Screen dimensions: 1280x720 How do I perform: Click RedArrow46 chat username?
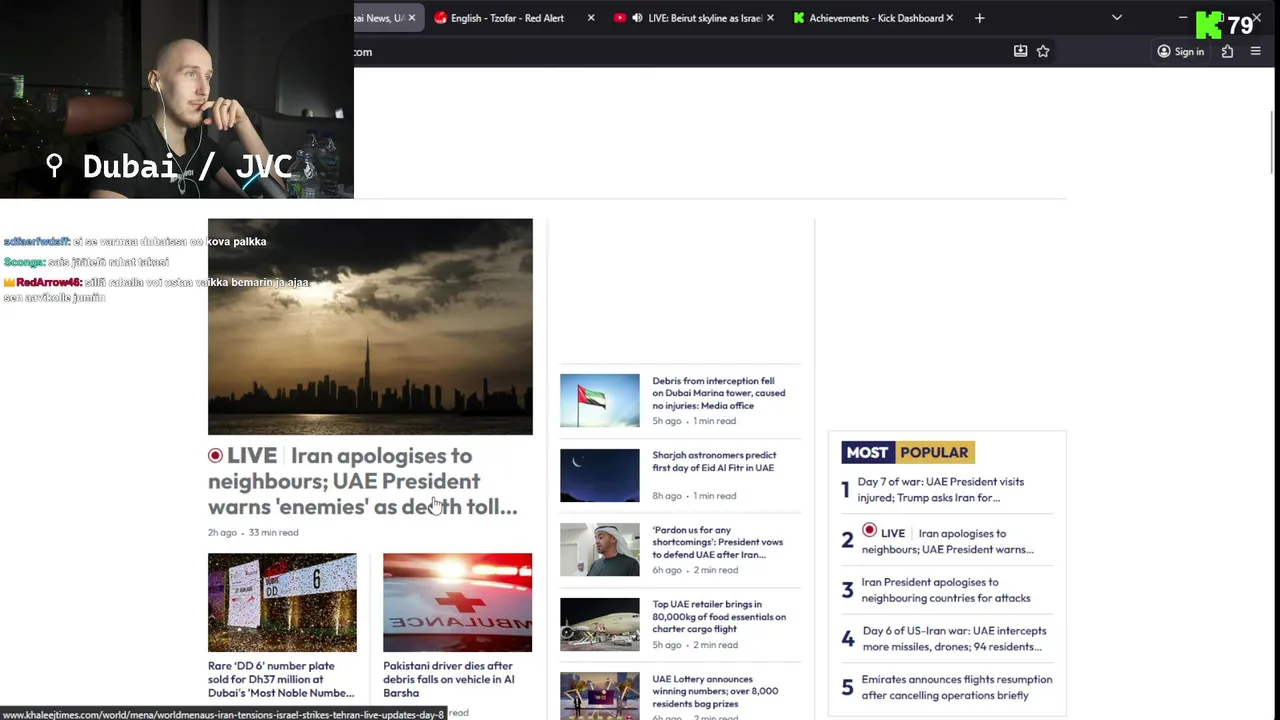coord(48,282)
